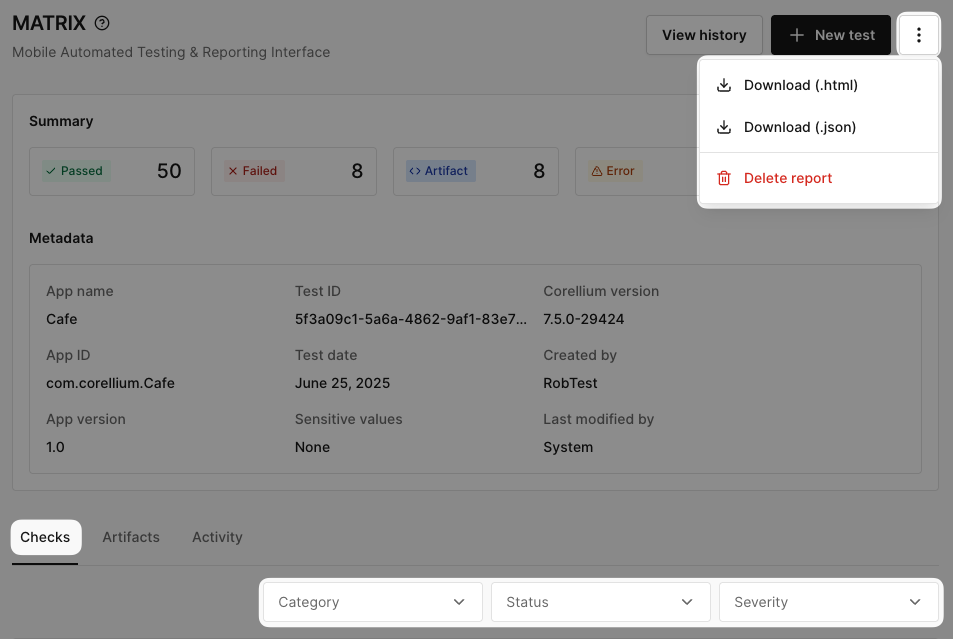Choose Download (.json) from the menu
Screen dimensions: 953x639
819,127
